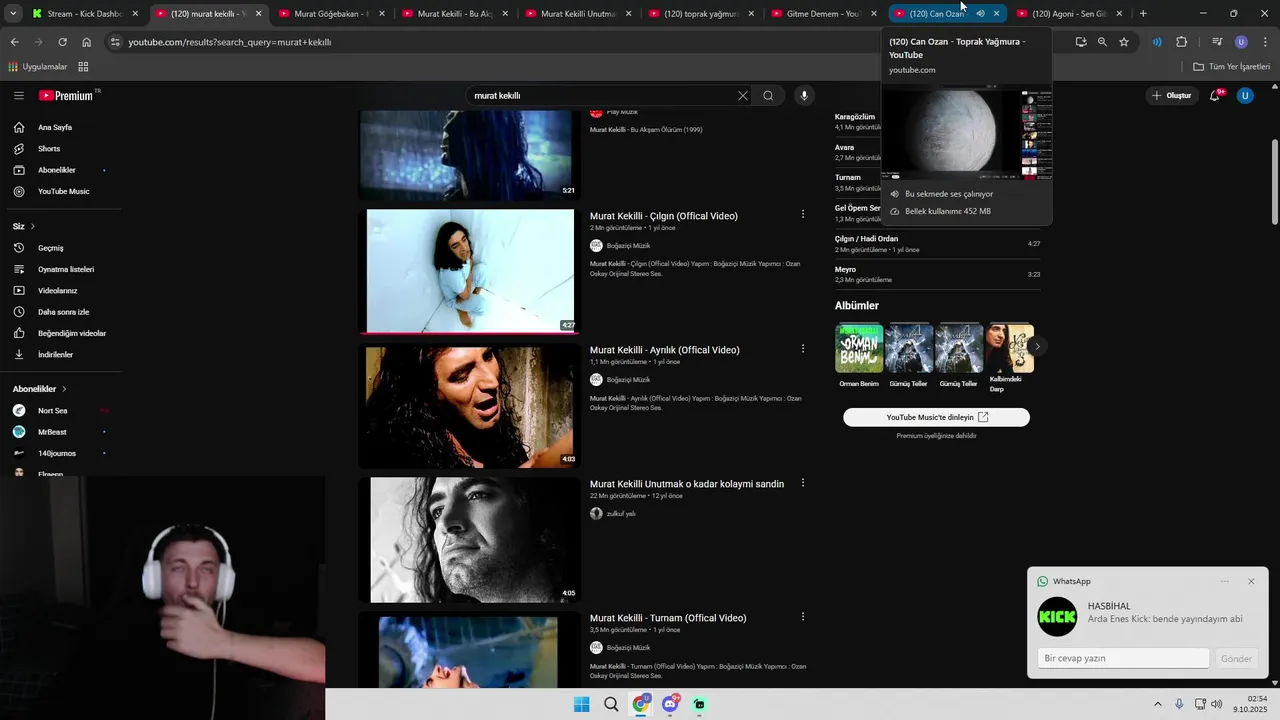This screenshot has width=1280, height=720.
Task: Go back in the browser
Action: click(14, 42)
